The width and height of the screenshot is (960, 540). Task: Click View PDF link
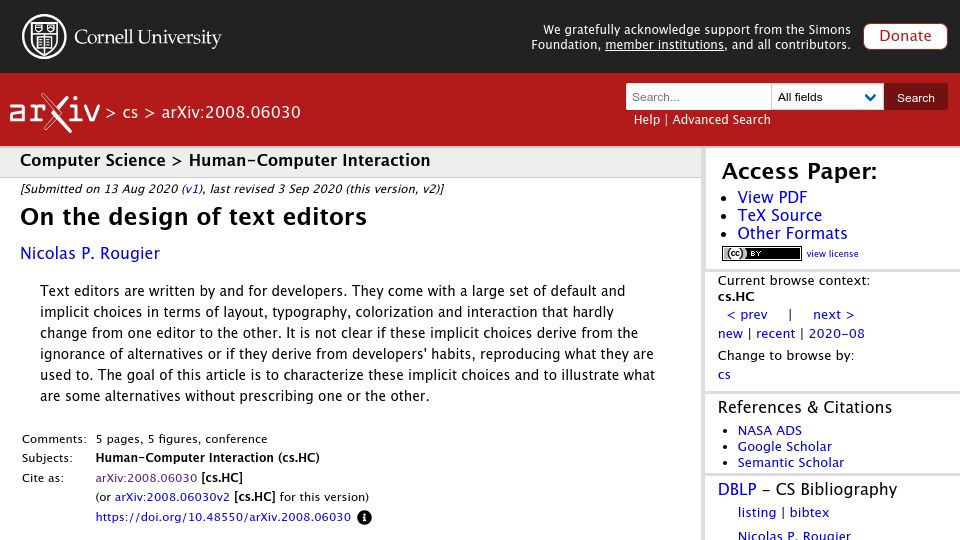click(772, 197)
